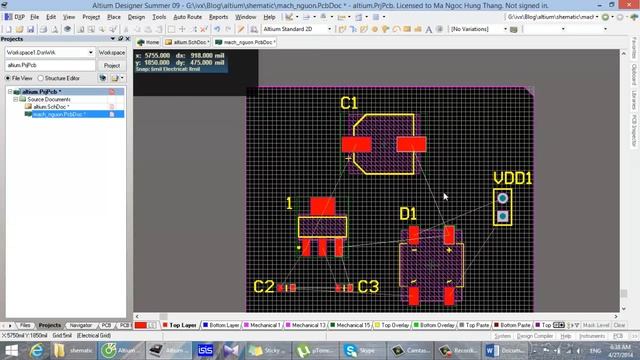Open the Design menu

[x=136, y=17]
